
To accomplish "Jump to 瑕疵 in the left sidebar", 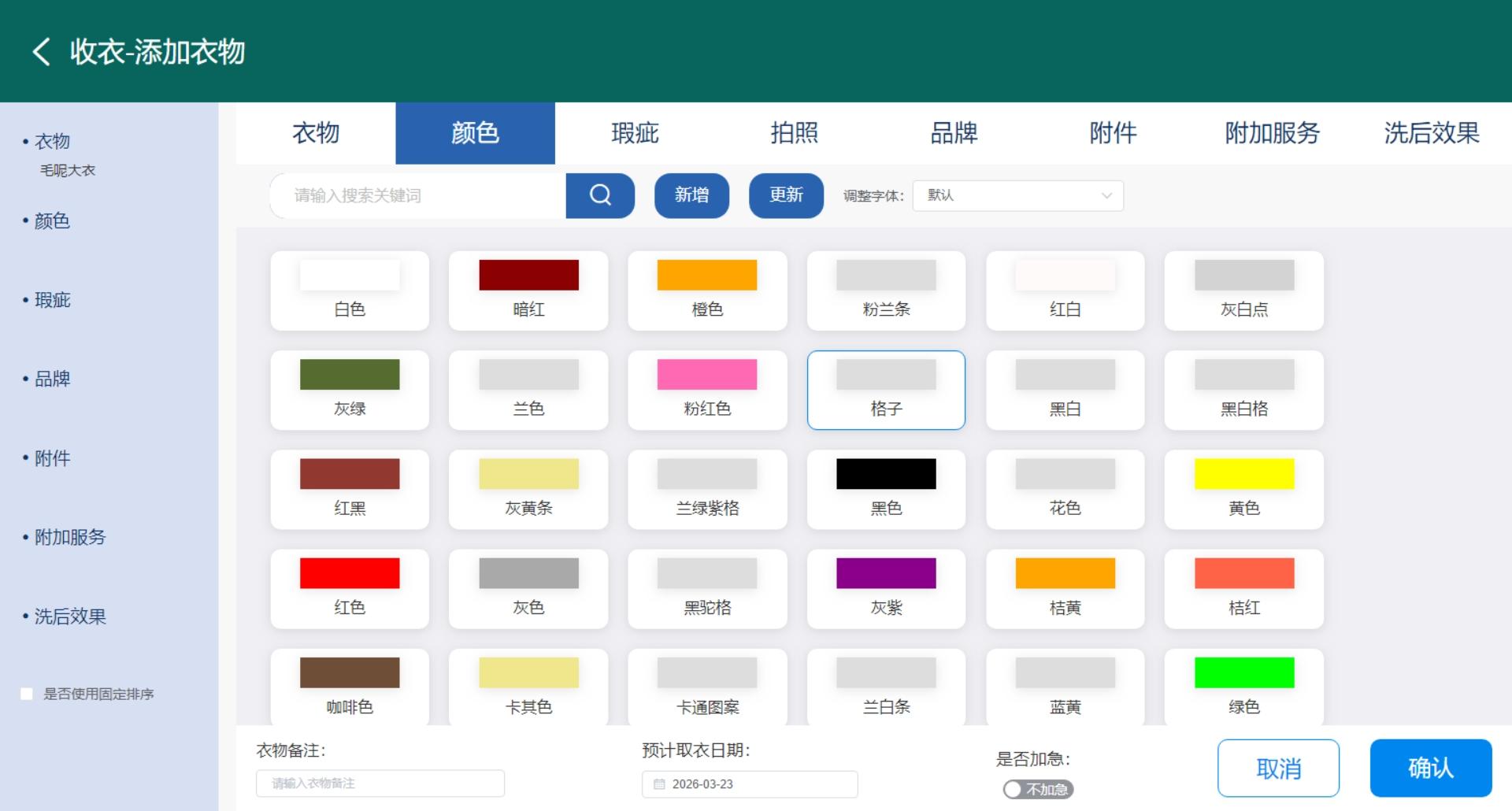I will pos(52,300).
